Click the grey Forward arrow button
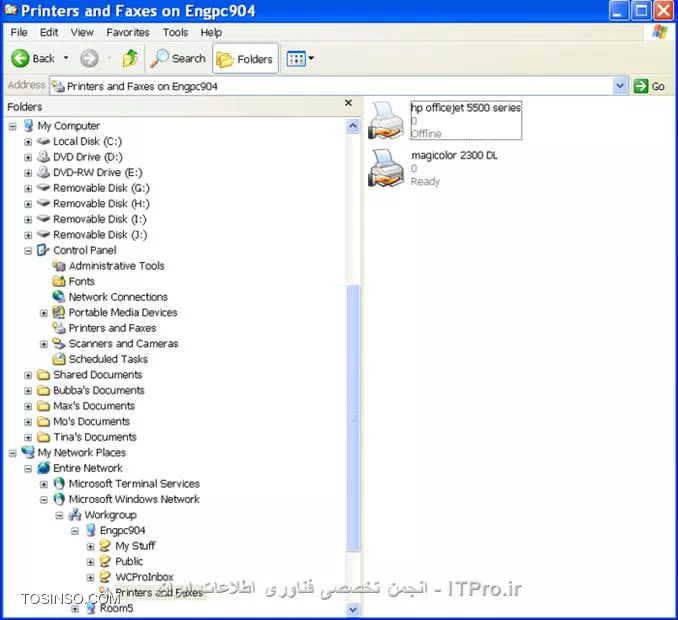The height and width of the screenshot is (620, 678). tap(89, 58)
